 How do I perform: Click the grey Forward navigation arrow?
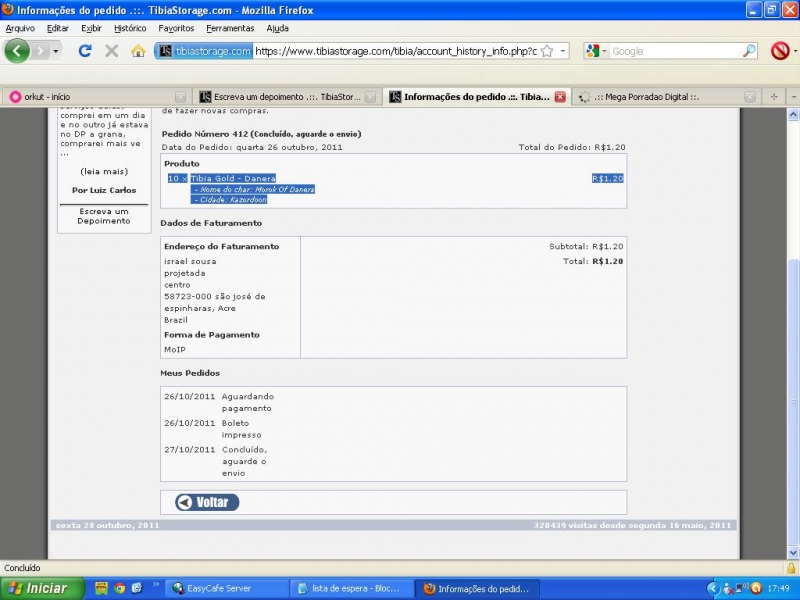click(x=40, y=51)
